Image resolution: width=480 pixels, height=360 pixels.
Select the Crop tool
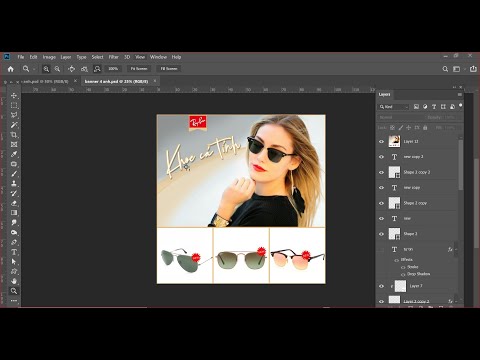tap(14, 135)
